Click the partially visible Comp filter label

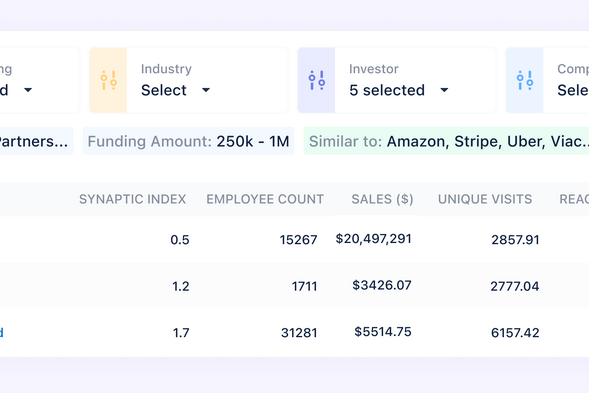pyautogui.click(x=573, y=69)
